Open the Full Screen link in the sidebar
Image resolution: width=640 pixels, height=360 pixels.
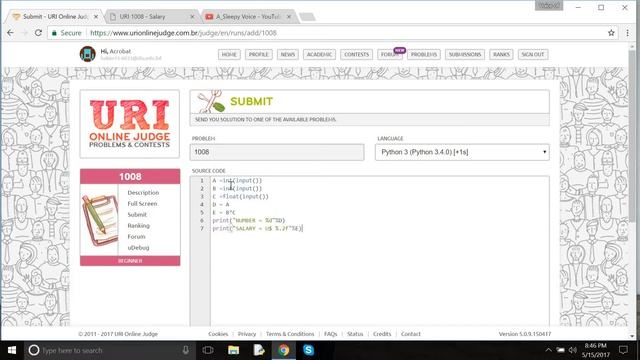(x=142, y=204)
